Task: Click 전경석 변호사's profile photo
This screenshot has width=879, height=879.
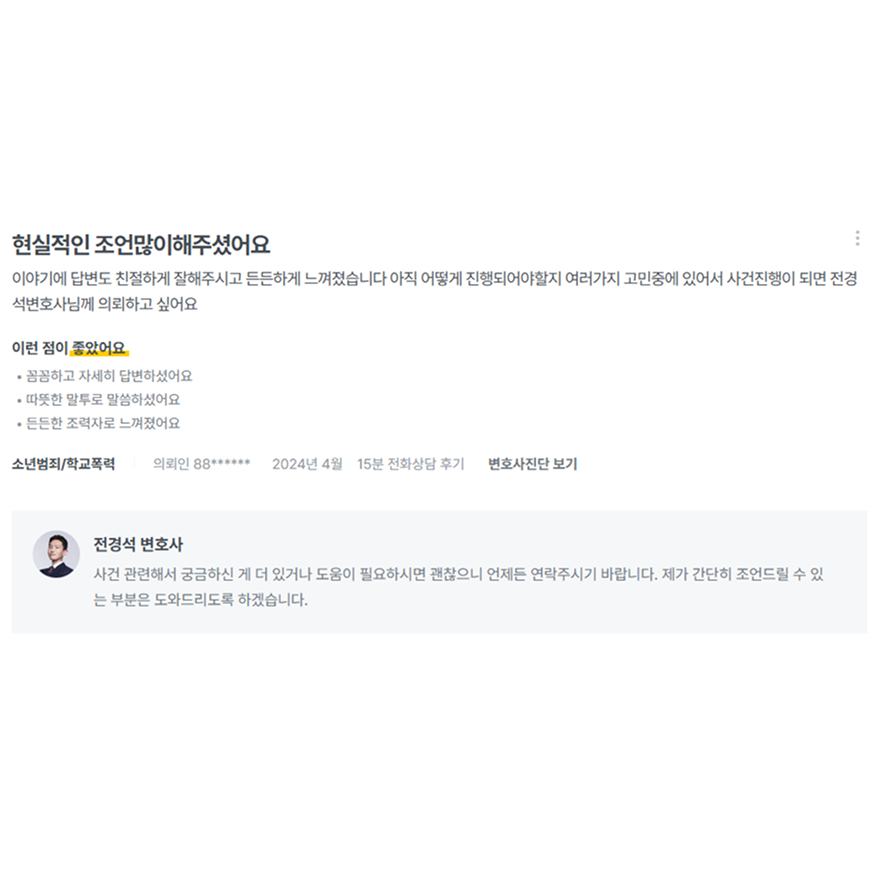Action: (56, 554)
